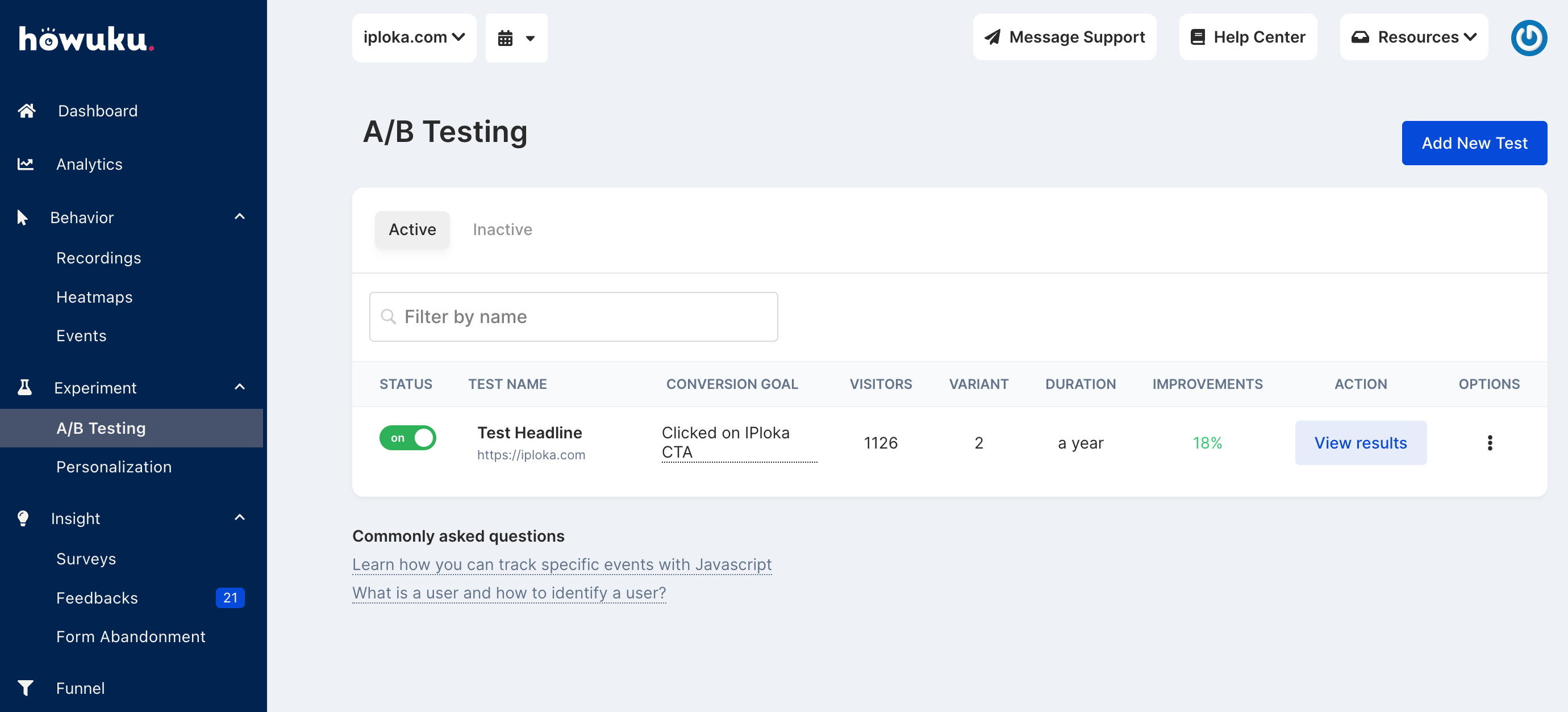Open the identify a user help link

(509, 593)
